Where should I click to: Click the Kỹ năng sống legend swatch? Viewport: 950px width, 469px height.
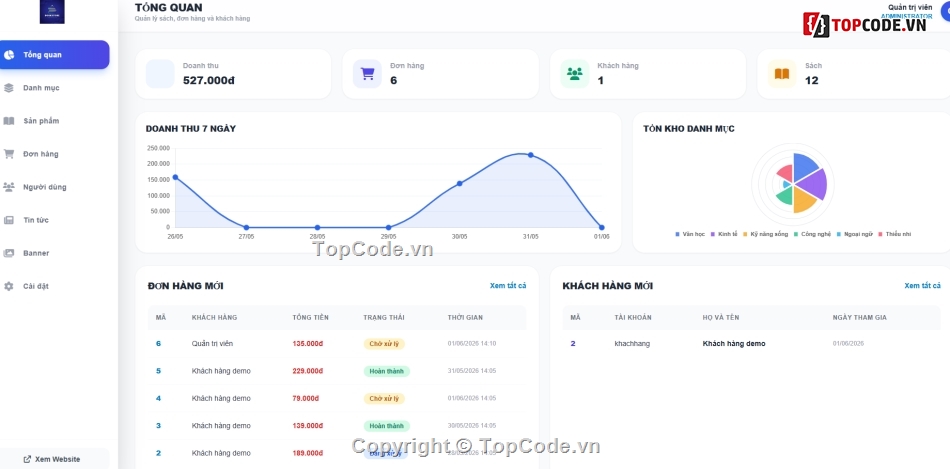(x=745, y=234)
